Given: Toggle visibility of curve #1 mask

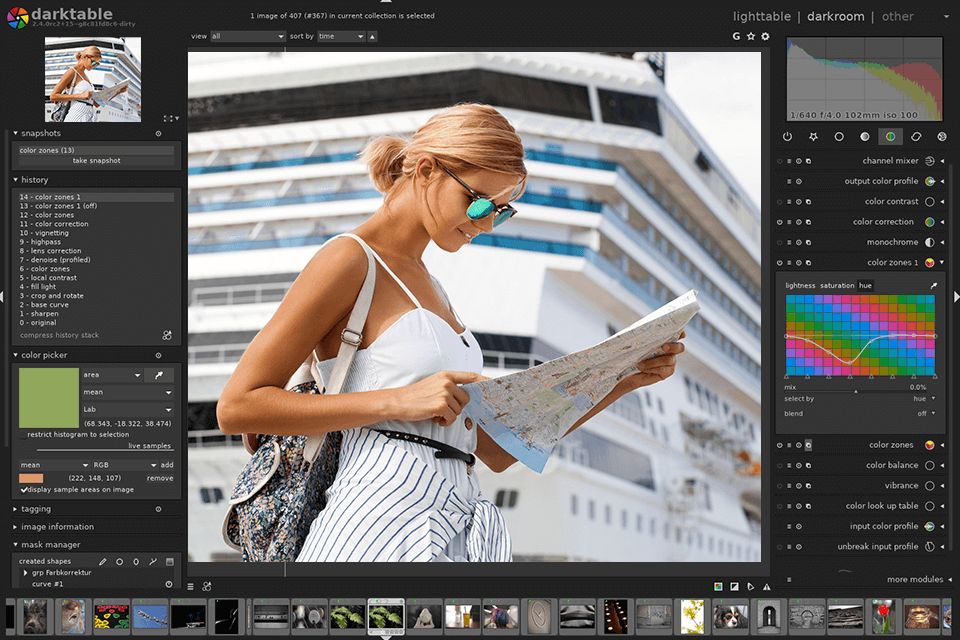Looking at the screenshot, I should (x=169, y=584).
